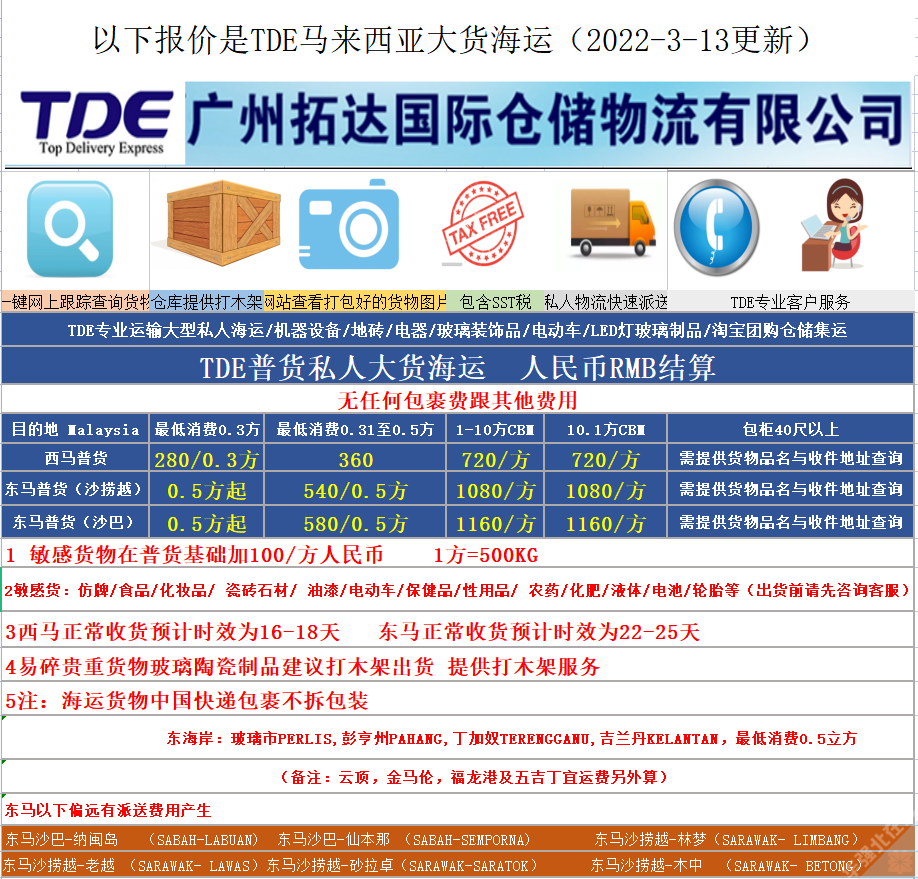918x879 pixels.
Task: Select the blue camera icon
Action: tap(349, 224)
